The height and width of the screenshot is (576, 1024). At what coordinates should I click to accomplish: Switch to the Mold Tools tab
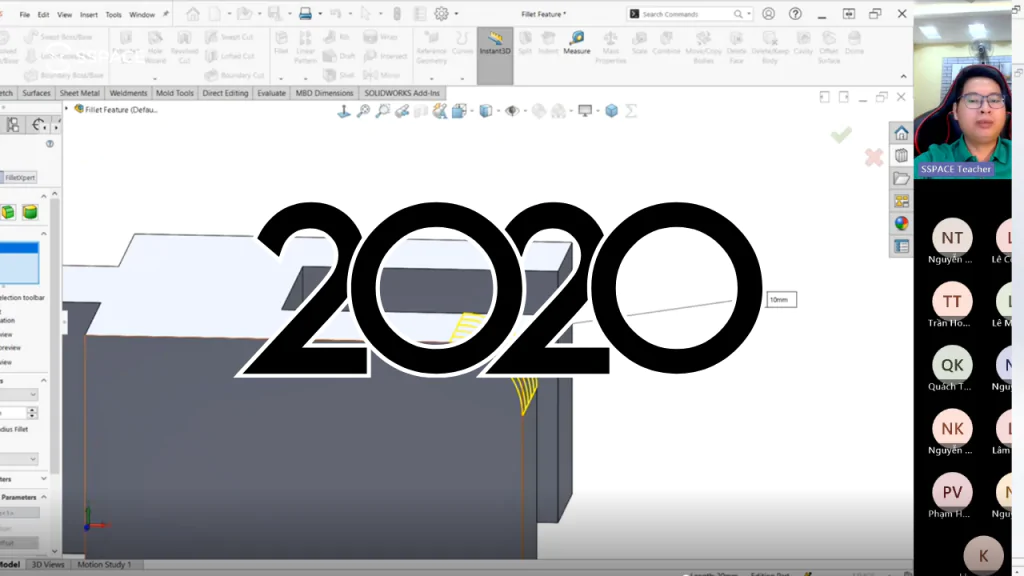tap(174, 93)
